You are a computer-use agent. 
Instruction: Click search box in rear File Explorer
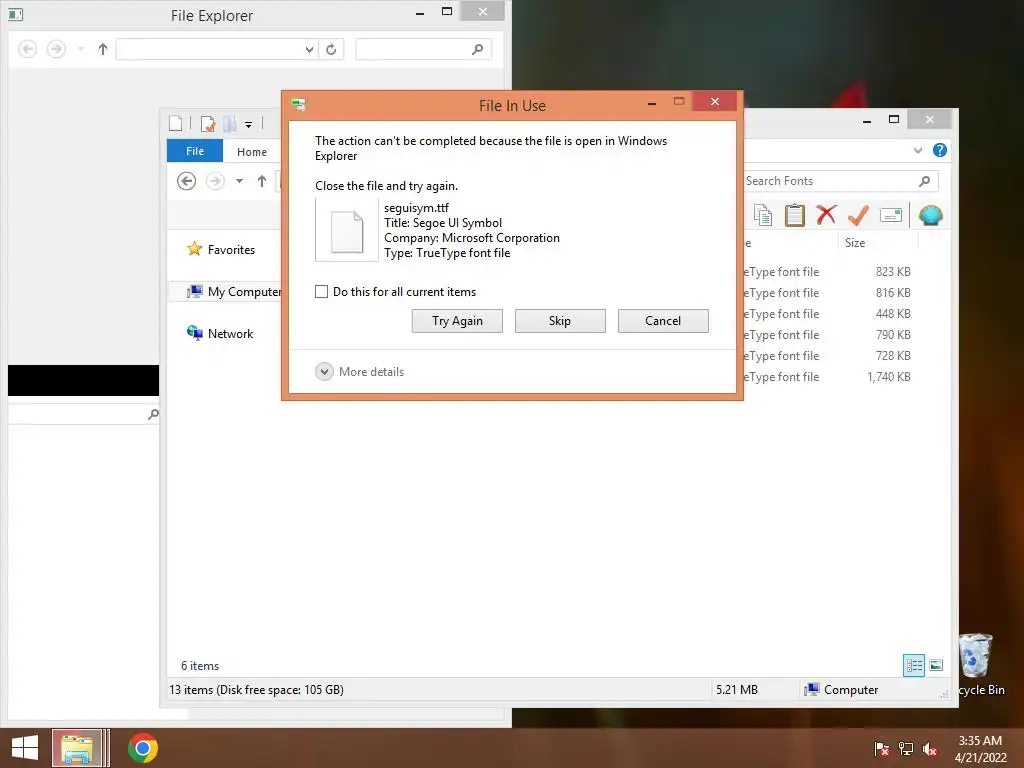pyautogui.click(x=424, y=49)
